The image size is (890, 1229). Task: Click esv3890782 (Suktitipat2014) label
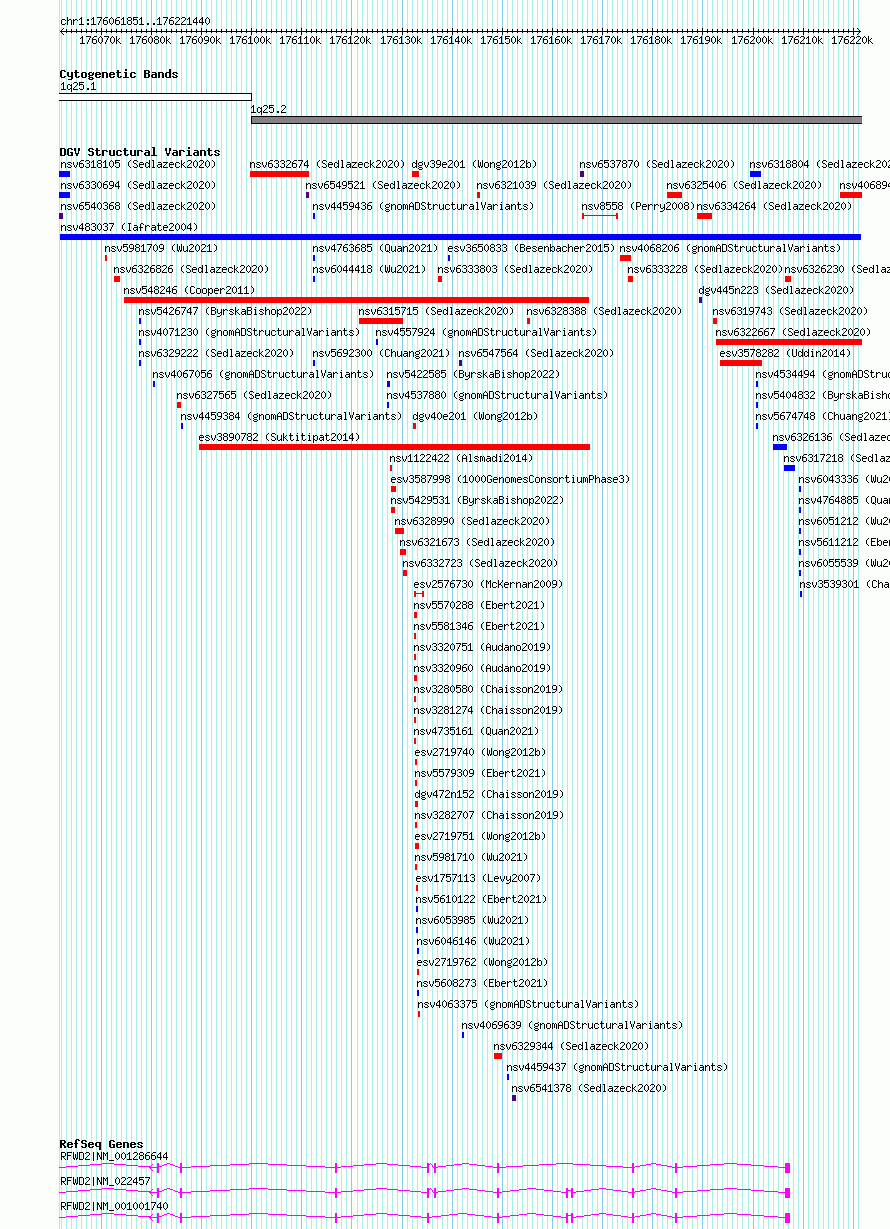pyautogui.click(x=280, y=437)
